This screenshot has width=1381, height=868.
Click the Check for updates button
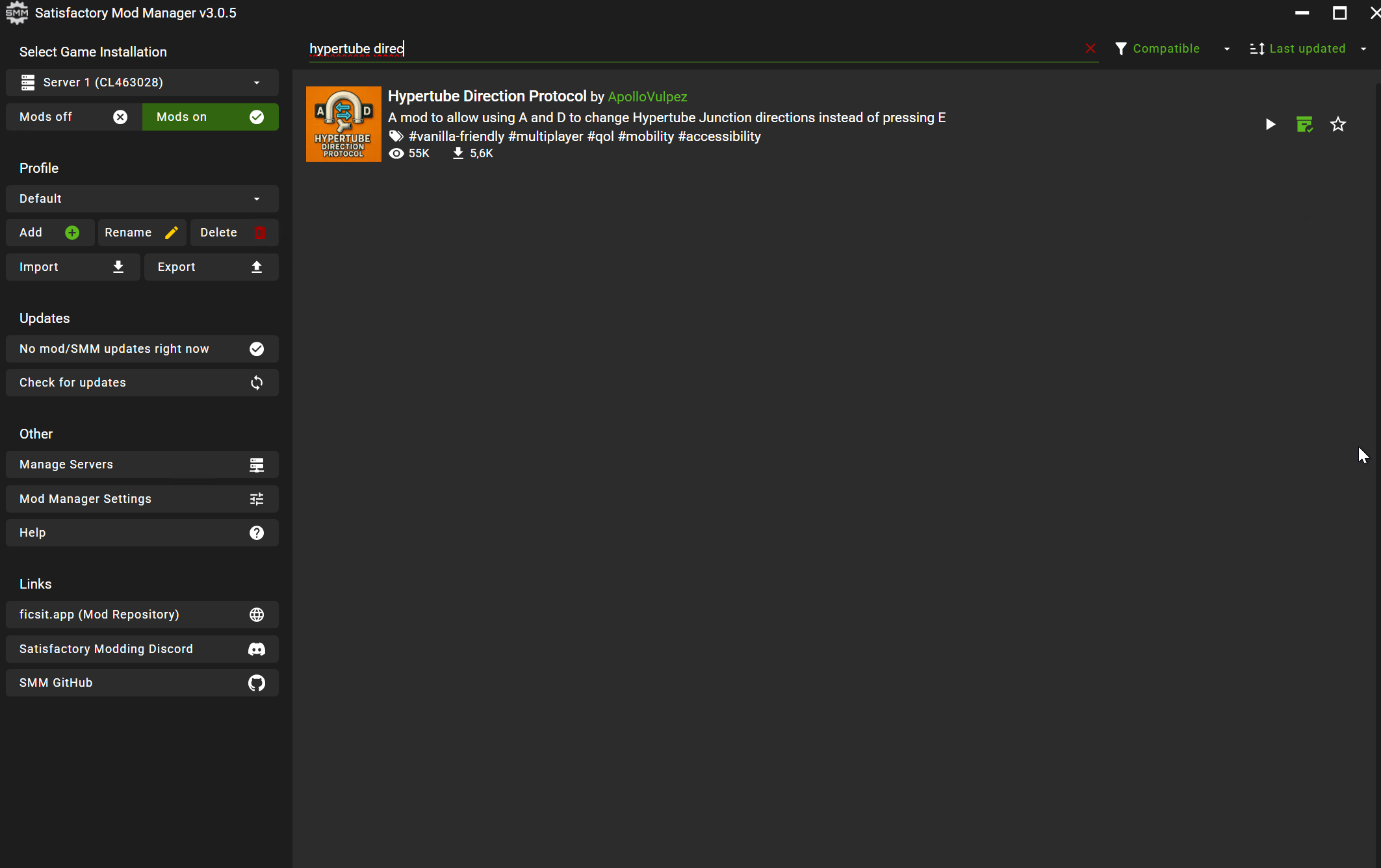(x=142, y=383)
